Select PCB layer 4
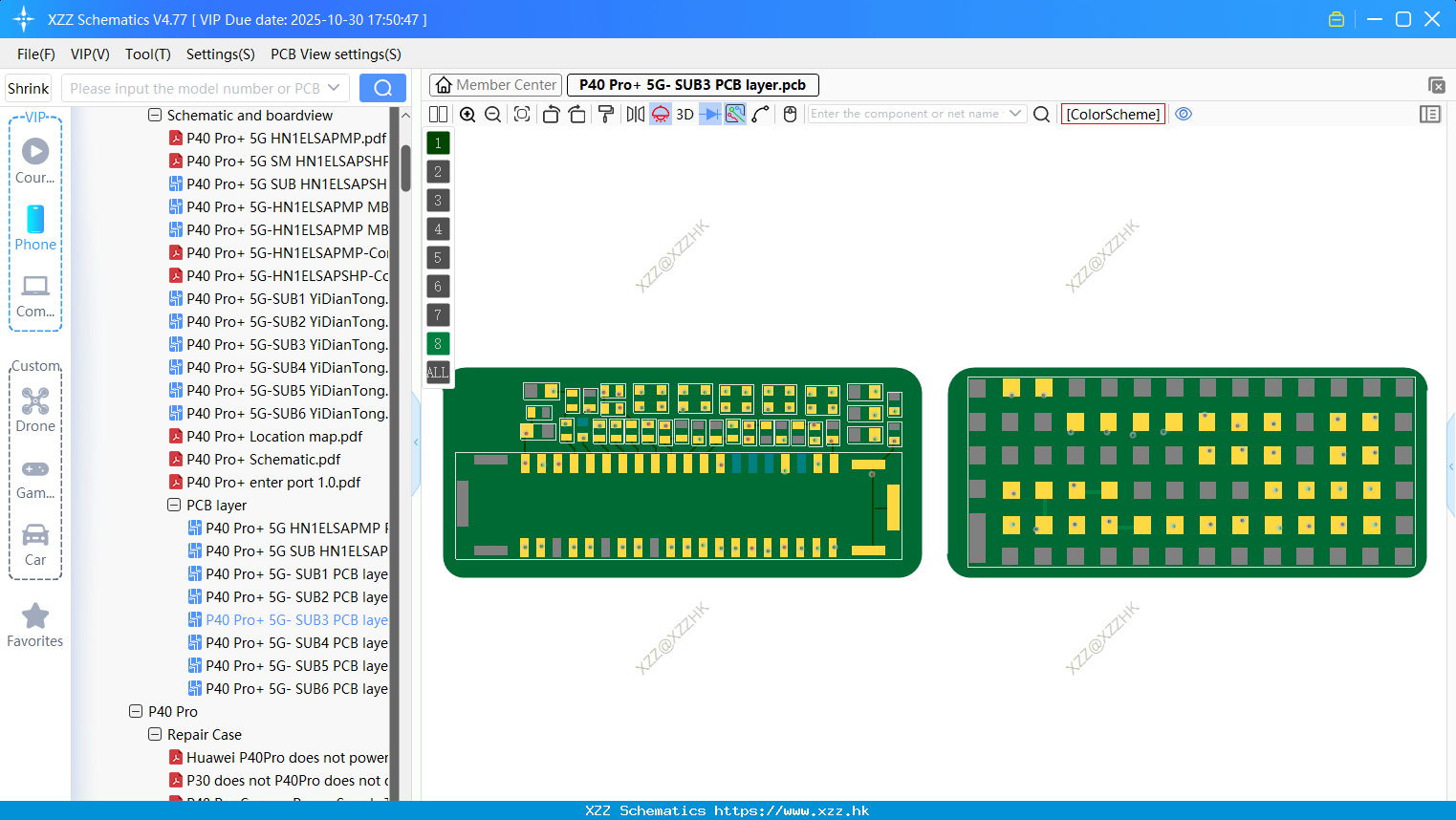1456x820 pixels. (438, 229)
